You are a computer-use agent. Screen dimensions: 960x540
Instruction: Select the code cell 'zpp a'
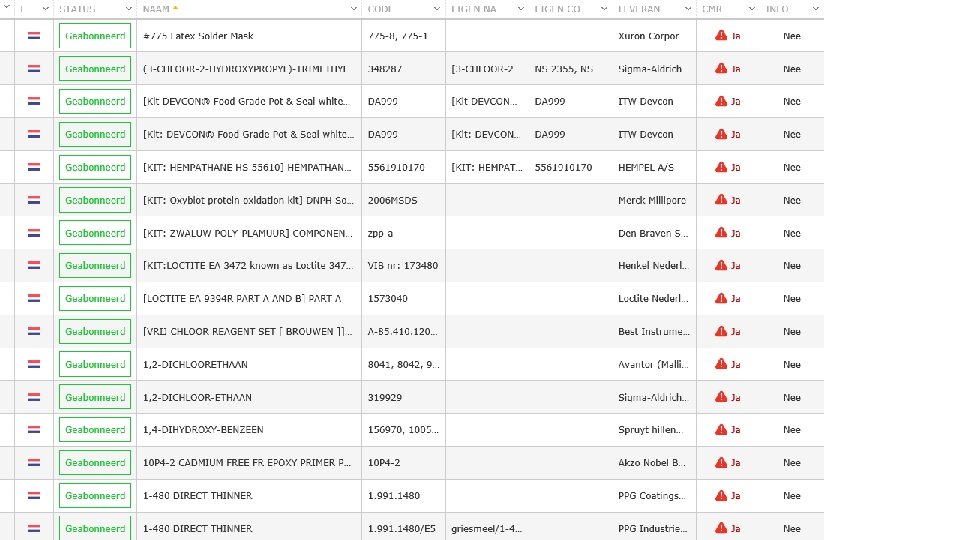tap(380, 233)
